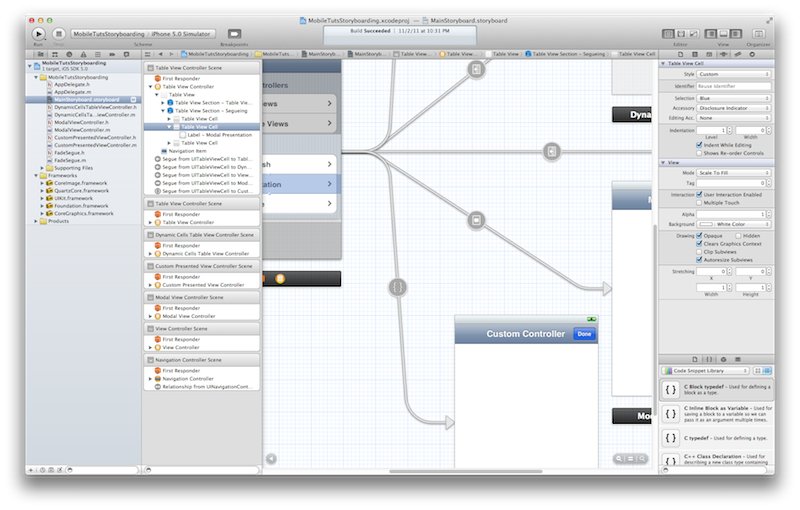
Task: Show the Project navigator
Action: point(40,54)
